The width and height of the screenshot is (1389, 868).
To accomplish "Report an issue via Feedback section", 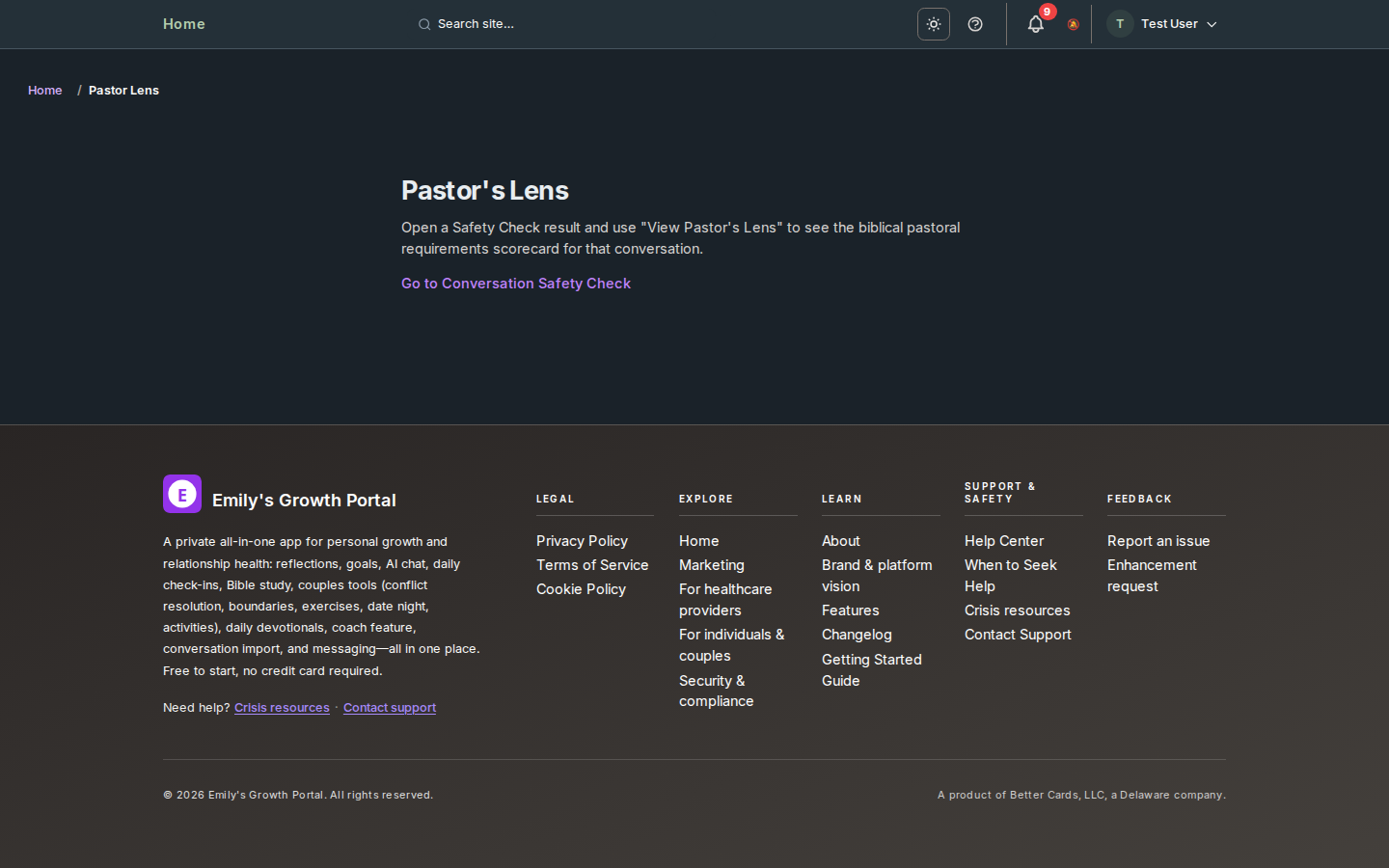I will click(x=1157, y=541).
